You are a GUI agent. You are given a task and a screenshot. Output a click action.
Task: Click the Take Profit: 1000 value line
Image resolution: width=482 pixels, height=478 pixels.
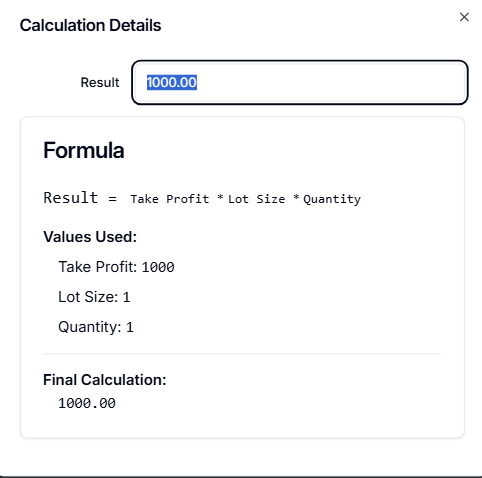pyautogui.click(x=116, y=267)
